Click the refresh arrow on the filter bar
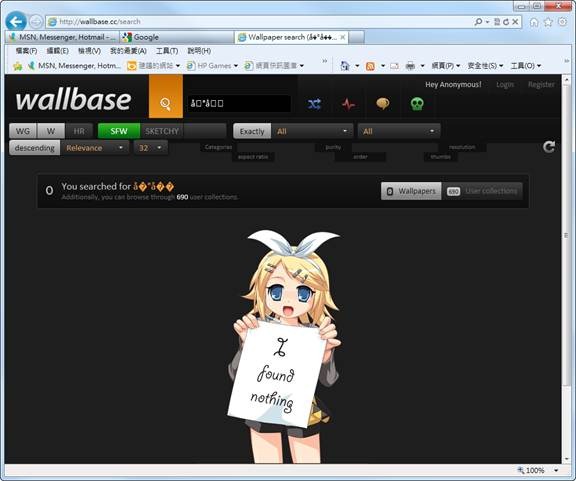The height and width of the screenshot is (481, 576). (549, 147)
